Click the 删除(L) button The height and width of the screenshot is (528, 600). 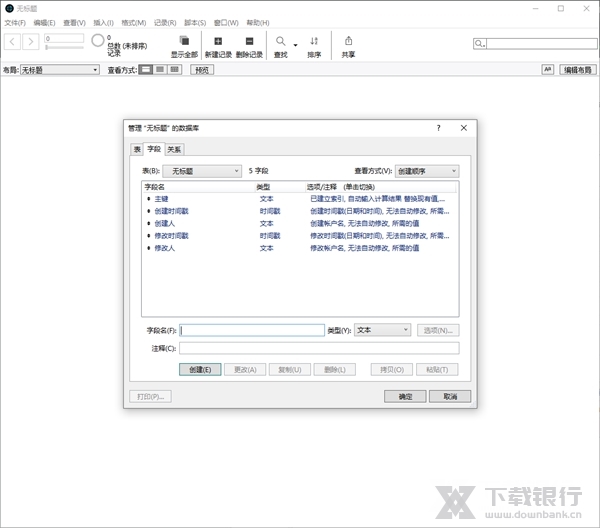[x=335, y=369]
